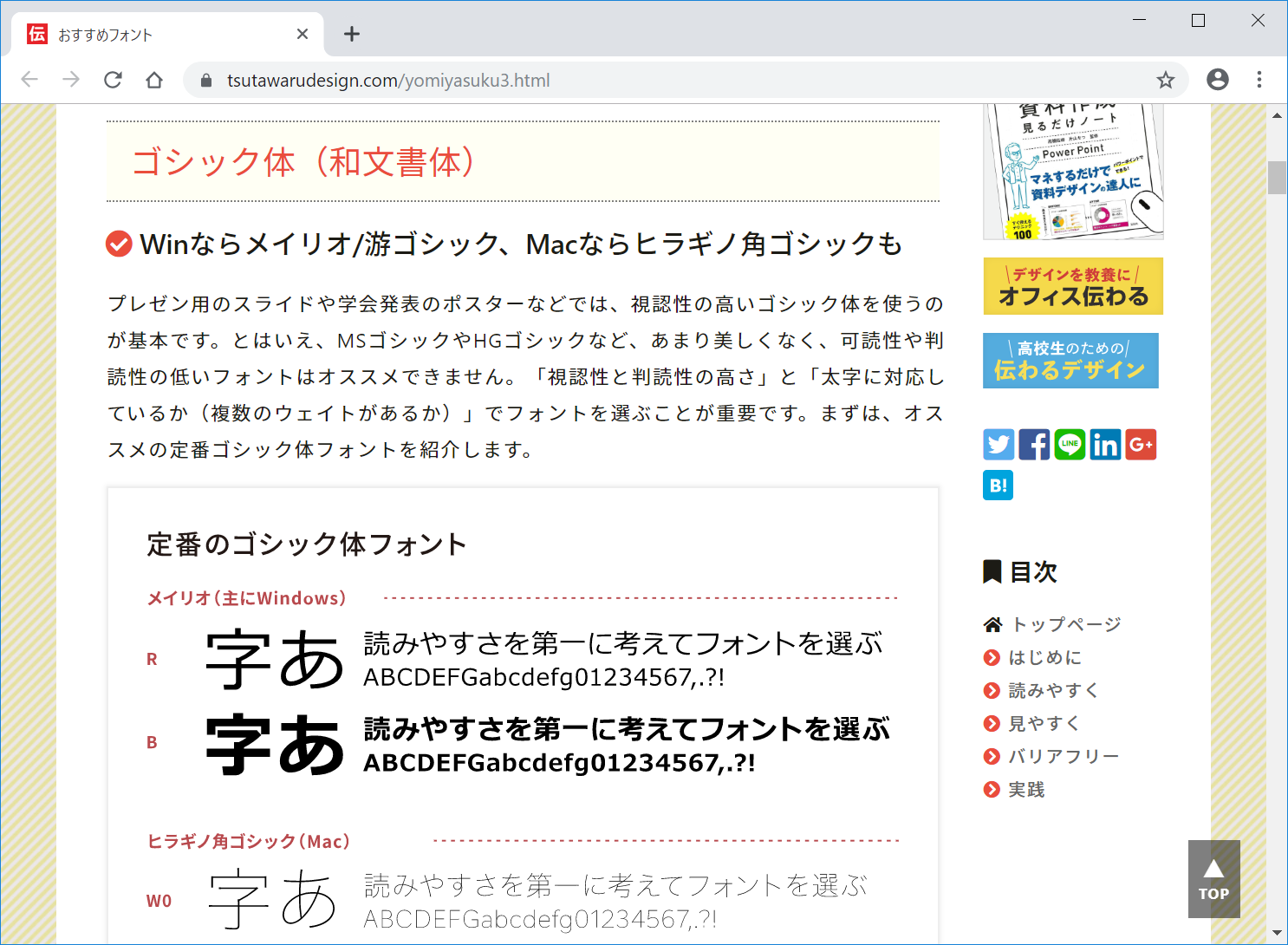Go to 読みやすく section link
This screenshot has width=1288, height=945.
point(1053,690)
